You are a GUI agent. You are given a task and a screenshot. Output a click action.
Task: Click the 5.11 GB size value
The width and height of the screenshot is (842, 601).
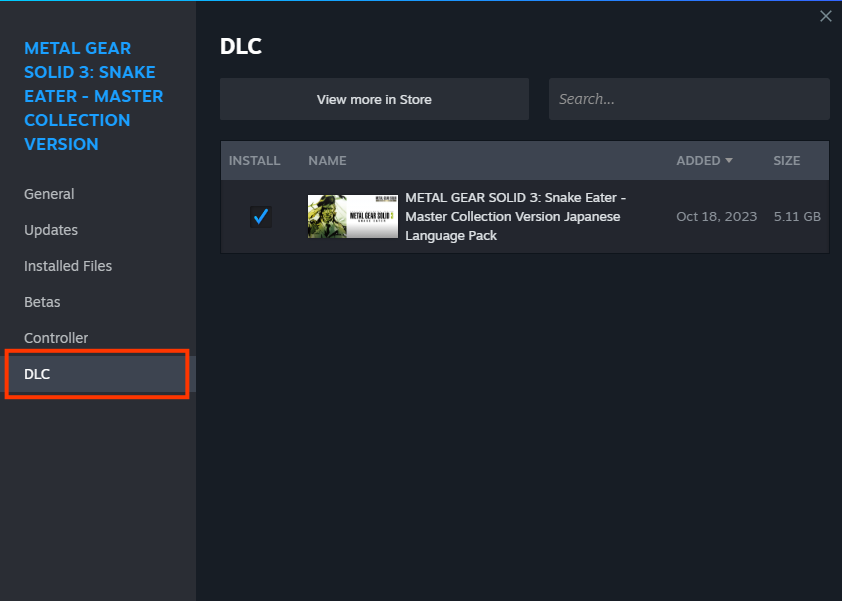pos(797,216)
